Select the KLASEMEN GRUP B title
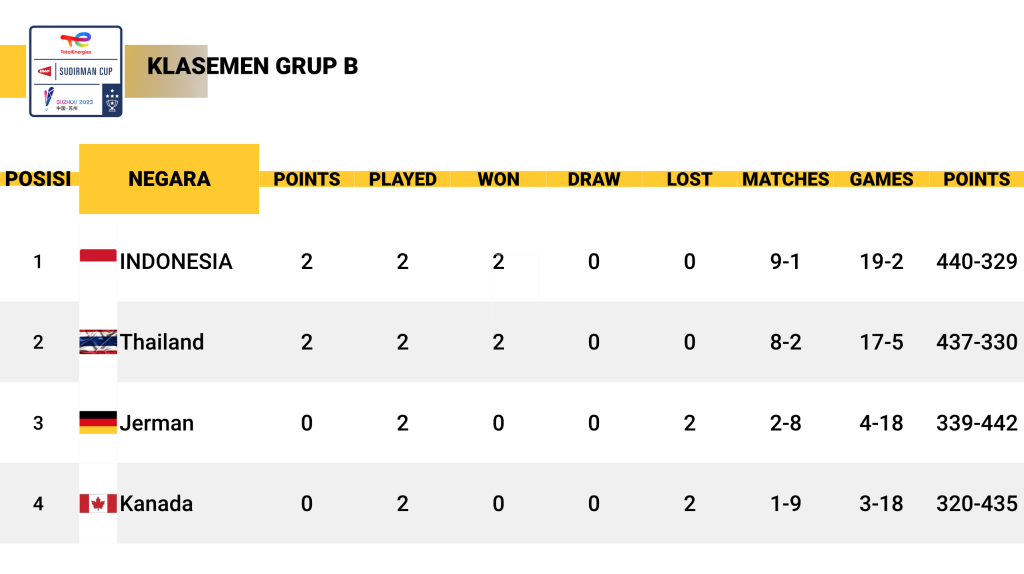 252,66
